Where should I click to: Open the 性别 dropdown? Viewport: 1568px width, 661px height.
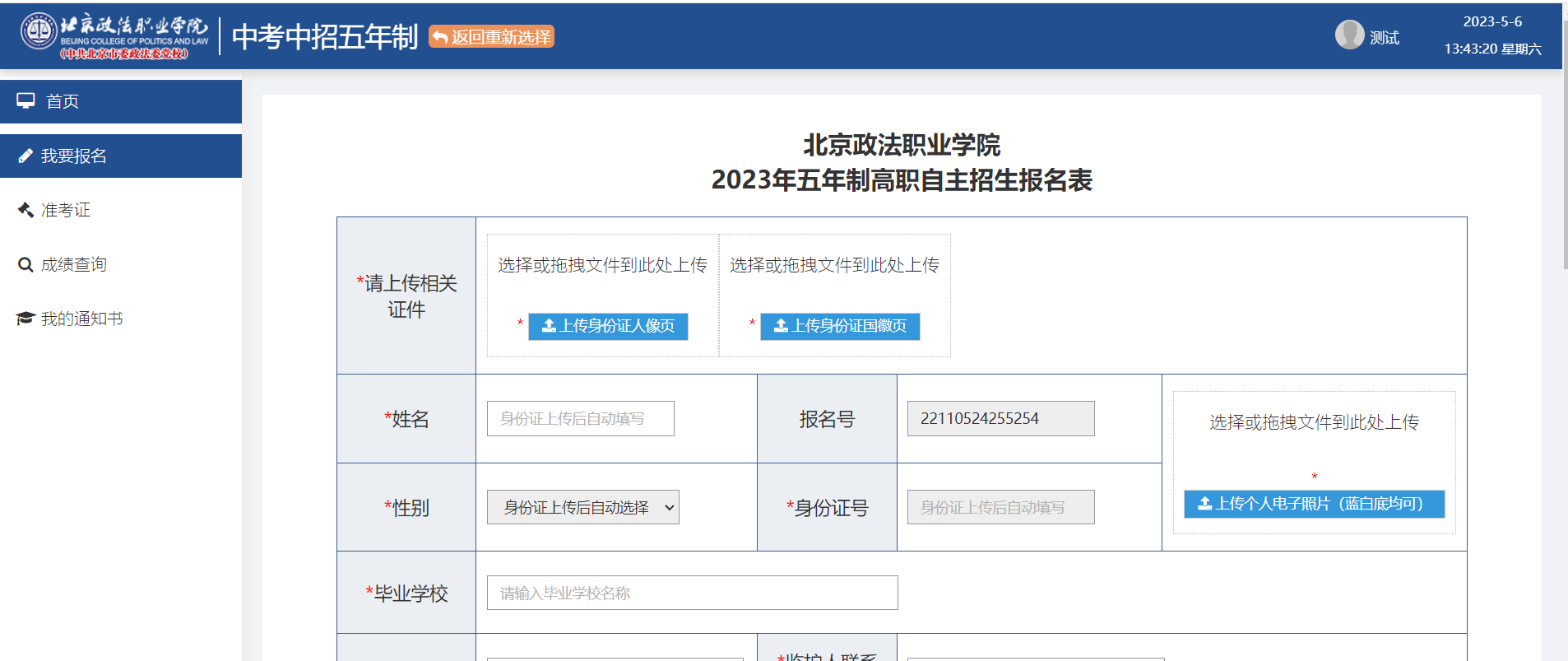coord(583,507)
